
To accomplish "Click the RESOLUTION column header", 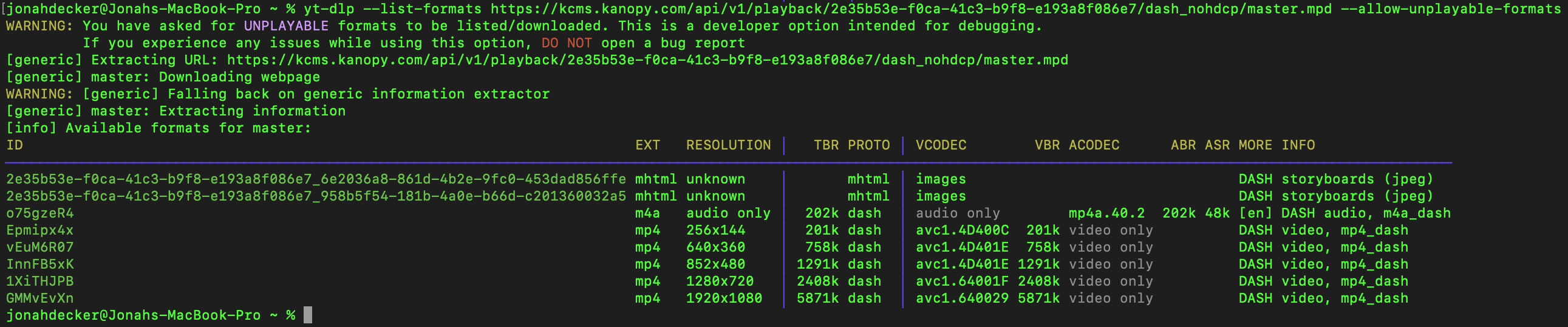I will coord(728,145).
